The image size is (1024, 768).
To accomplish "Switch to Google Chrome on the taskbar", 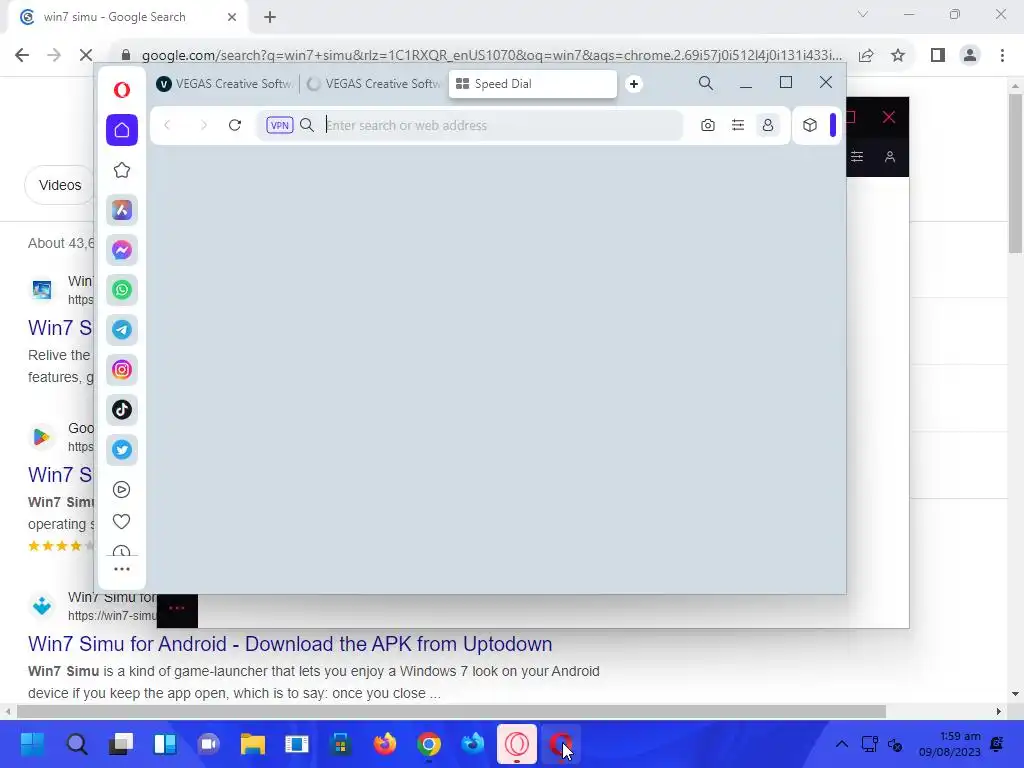I will coord(429,744).
